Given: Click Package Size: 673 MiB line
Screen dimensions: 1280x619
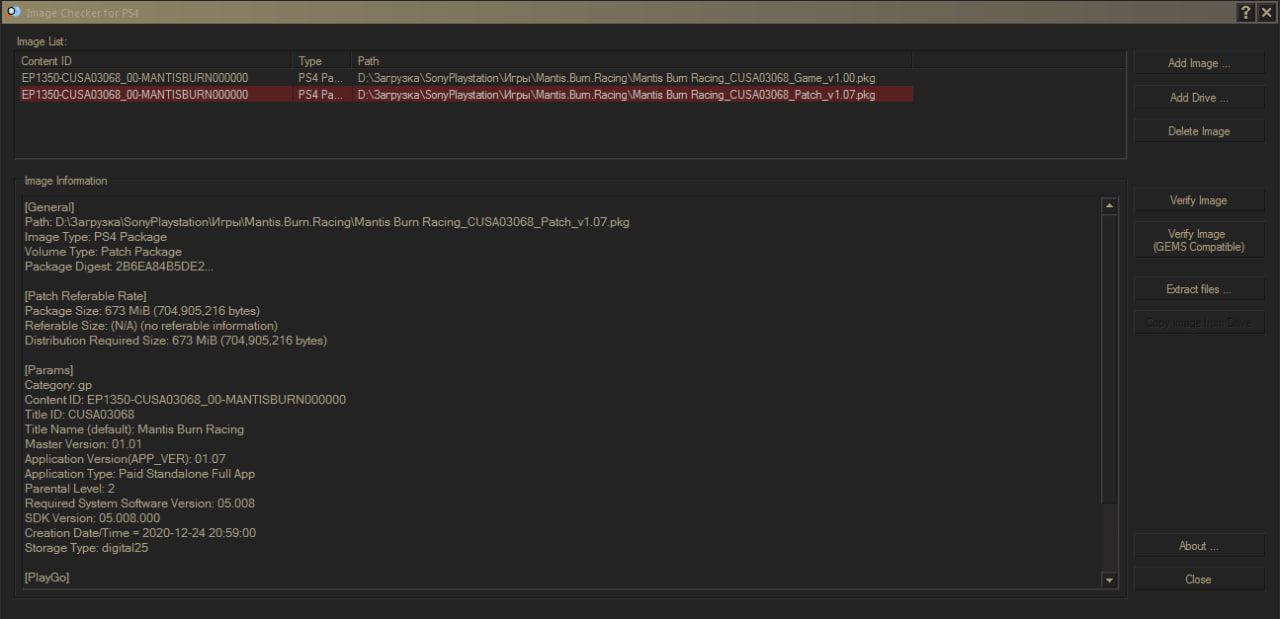Looking at the screenshot, I should click(x=142, y=311).
